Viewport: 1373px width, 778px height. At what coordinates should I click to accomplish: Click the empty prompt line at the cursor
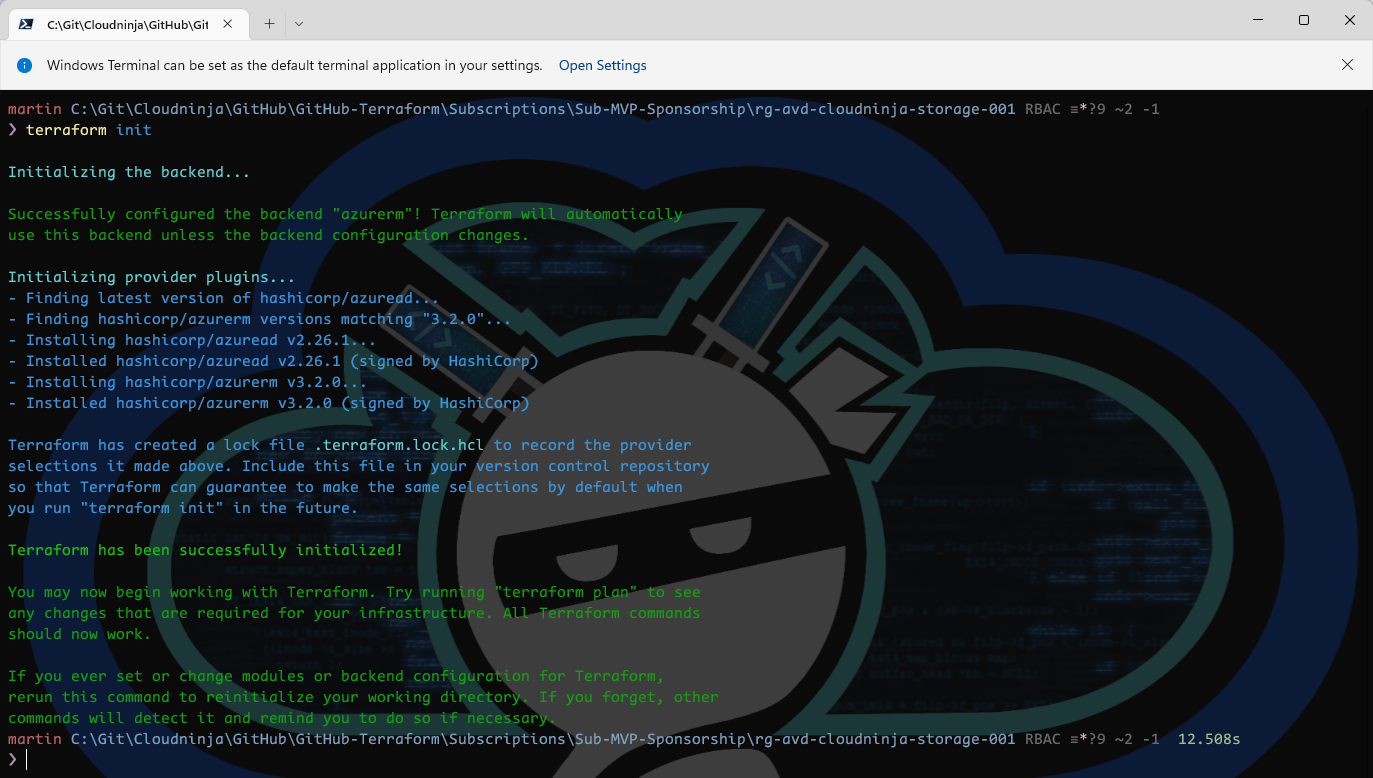[x=27, y=760]
